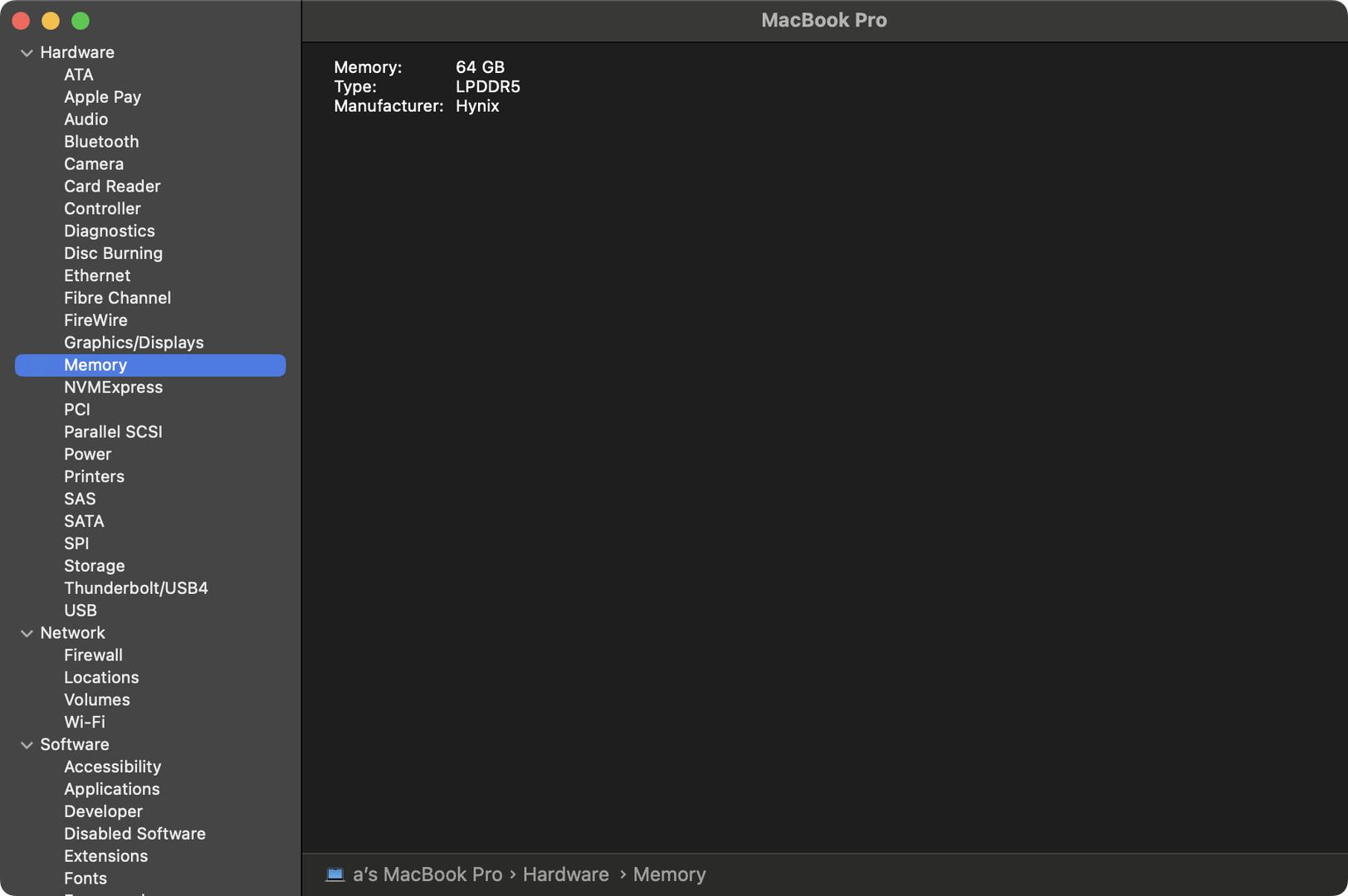Select Developer in Software section
The width and height of the screenshot is (1348, 896).
[x=104, y=812]
